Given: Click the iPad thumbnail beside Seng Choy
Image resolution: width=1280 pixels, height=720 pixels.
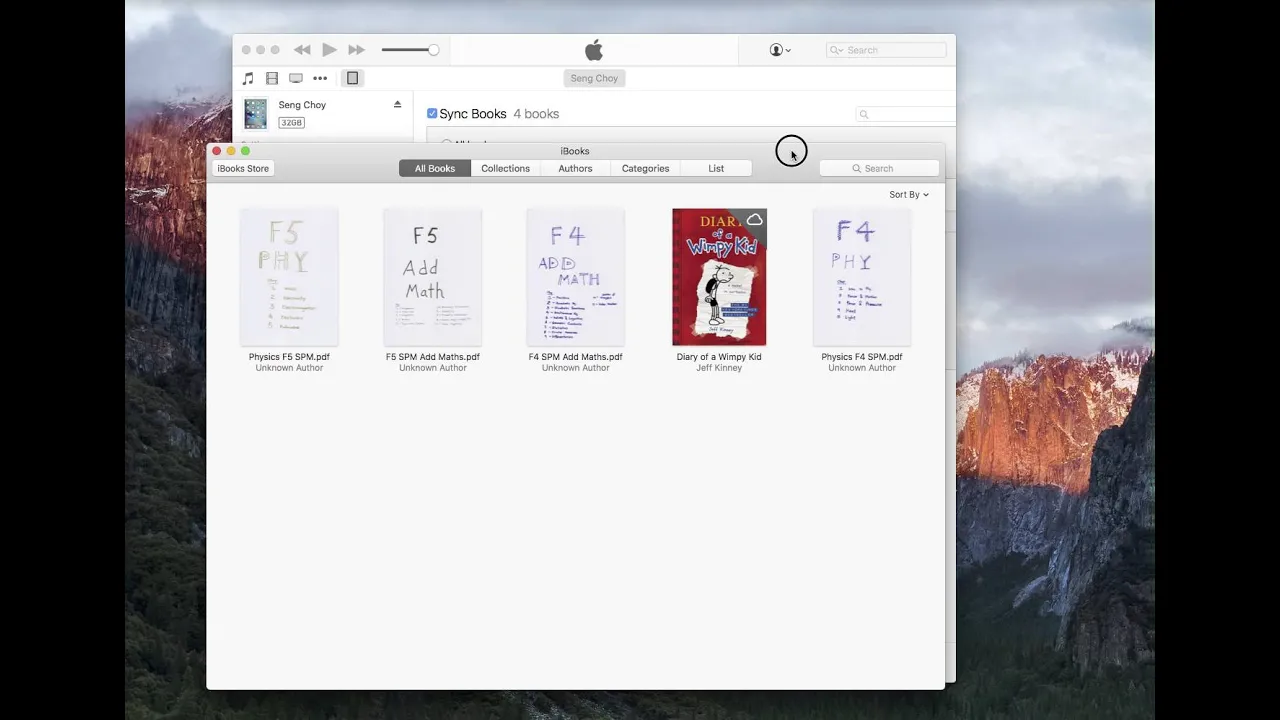Looking at the screenshot, I should click(x=256, y=114).
